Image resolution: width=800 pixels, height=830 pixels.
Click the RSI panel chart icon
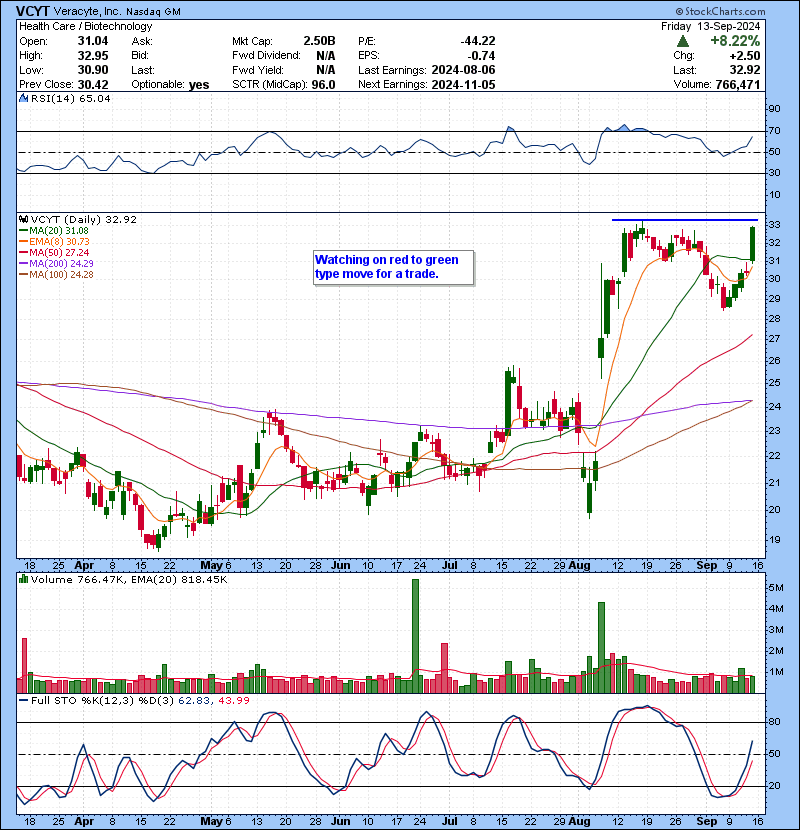click(x=23, y=98)
